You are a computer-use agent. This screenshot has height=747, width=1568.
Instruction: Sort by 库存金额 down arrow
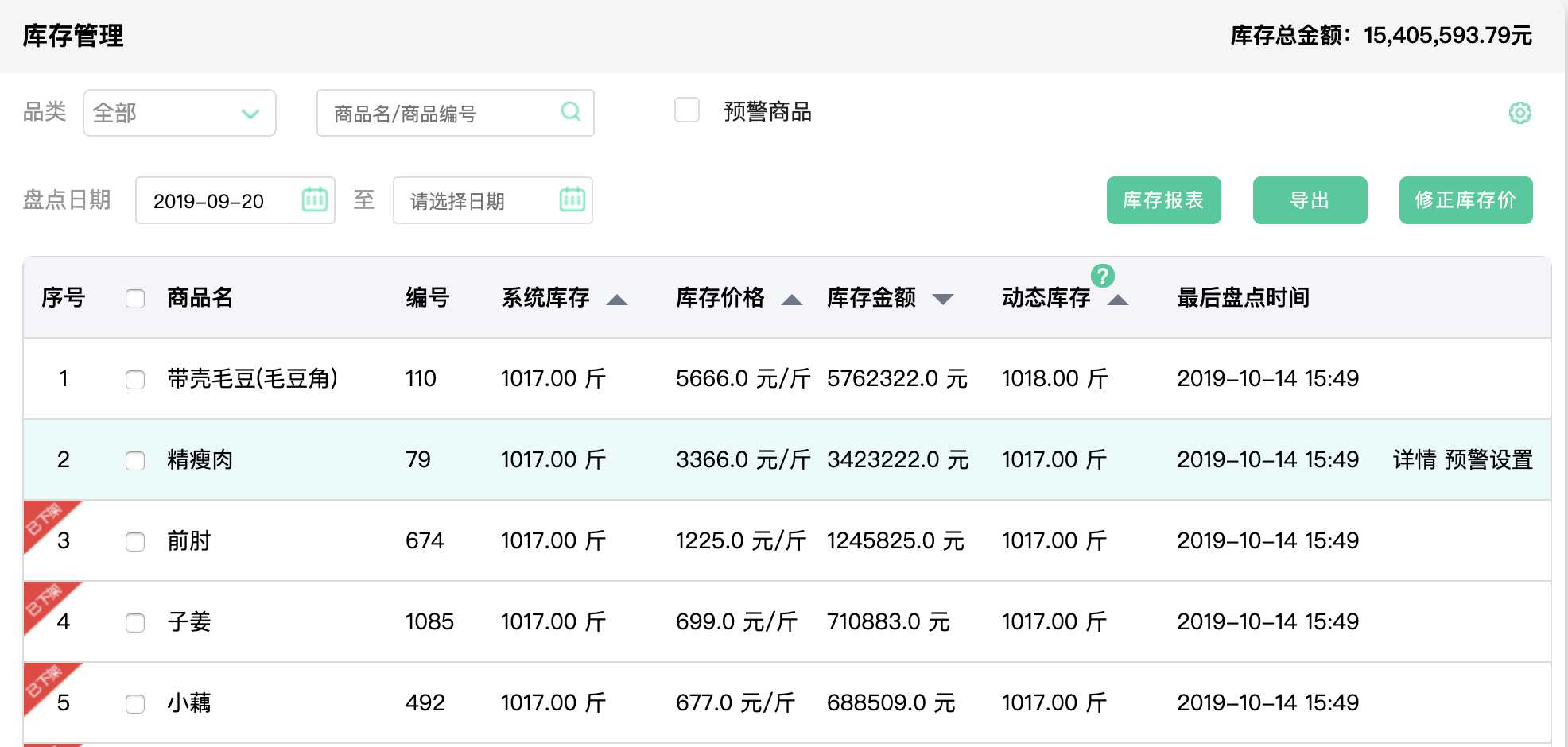tap(943, 300)
